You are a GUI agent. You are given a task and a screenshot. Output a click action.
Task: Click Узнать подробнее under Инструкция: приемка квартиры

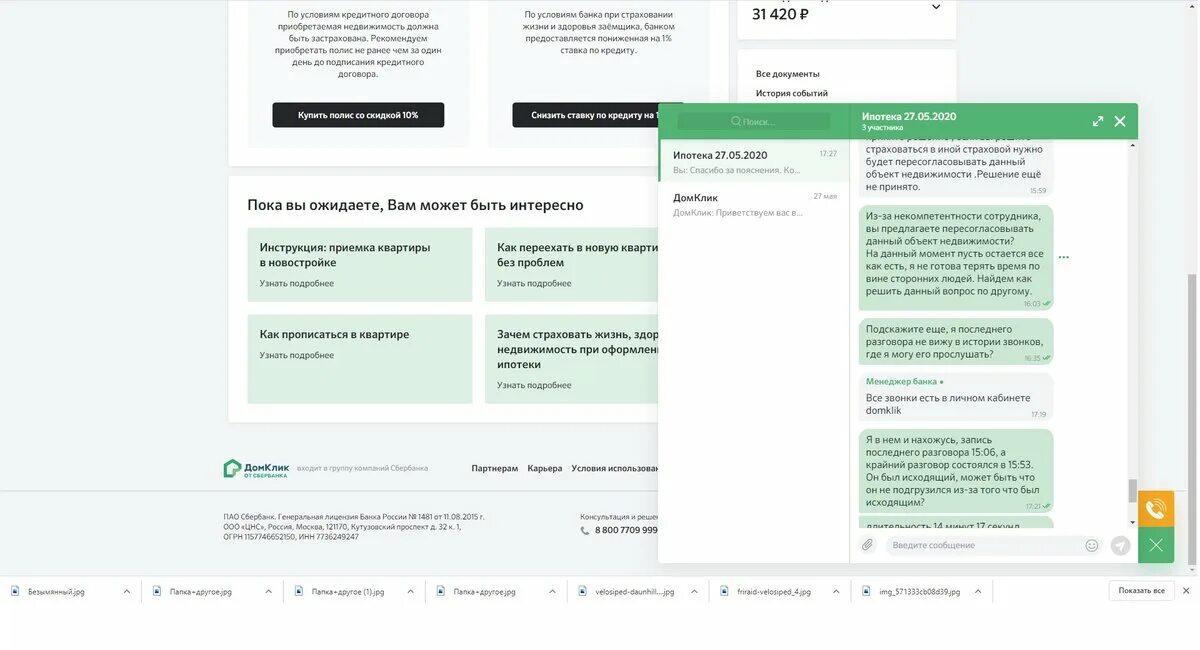point(297,283)
